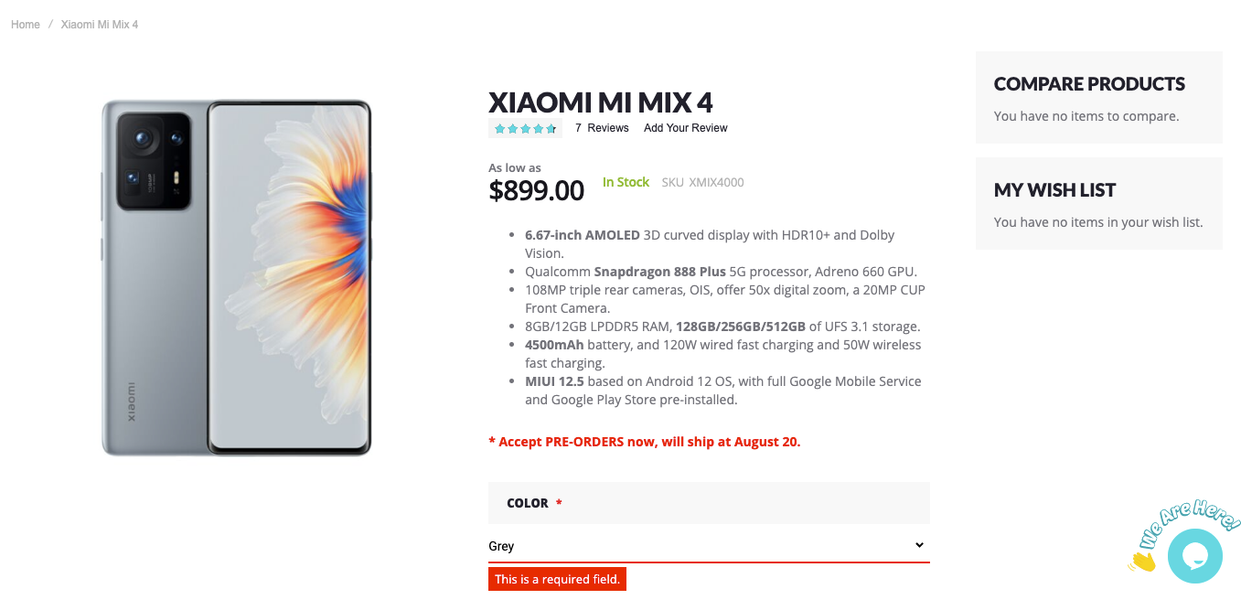
Task: Click the $899.00 price
Action: pyautogui.click(x=536, y=190)
